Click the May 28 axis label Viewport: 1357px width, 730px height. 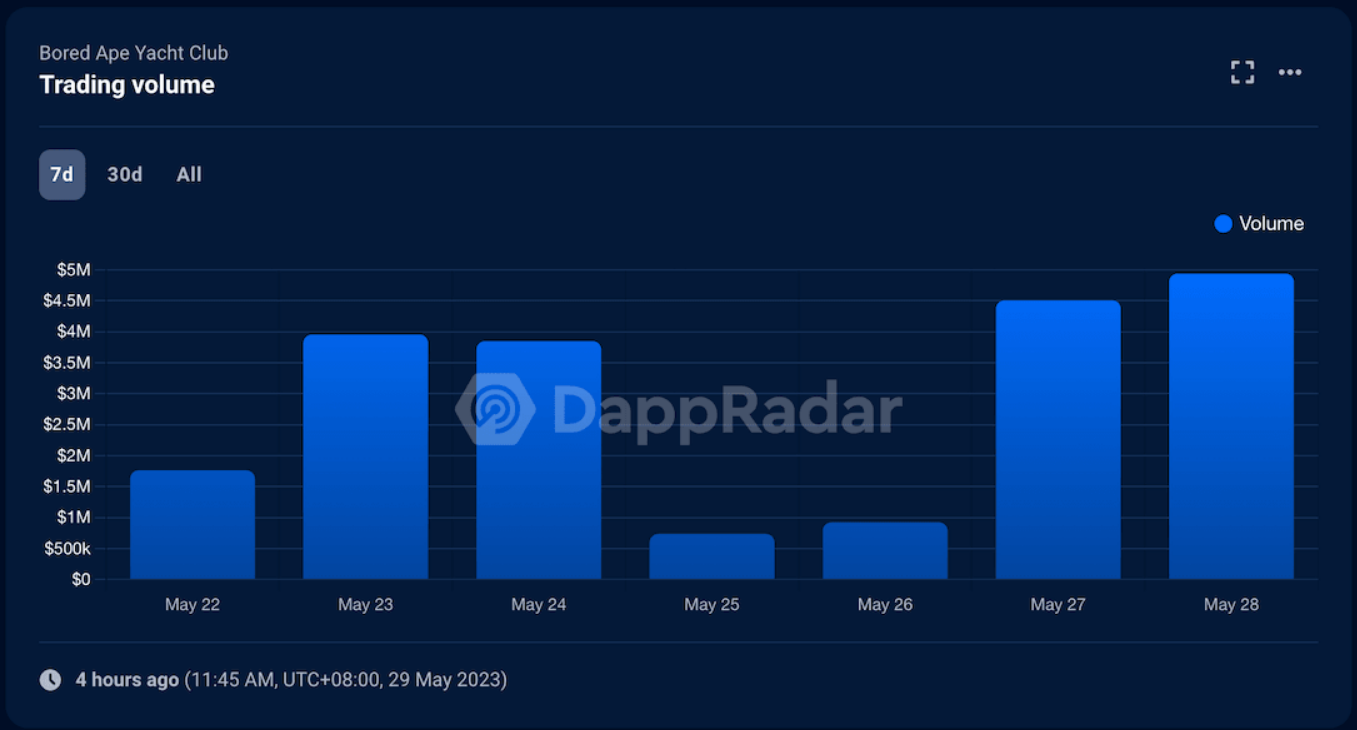(x=1231, y=605)
